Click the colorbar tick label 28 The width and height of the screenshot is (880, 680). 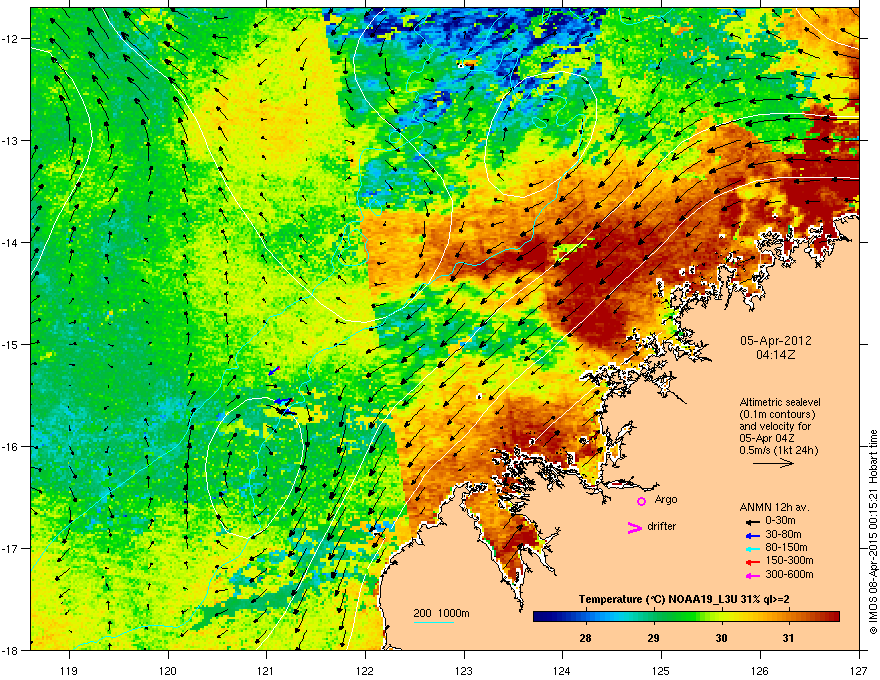point(585,638)
